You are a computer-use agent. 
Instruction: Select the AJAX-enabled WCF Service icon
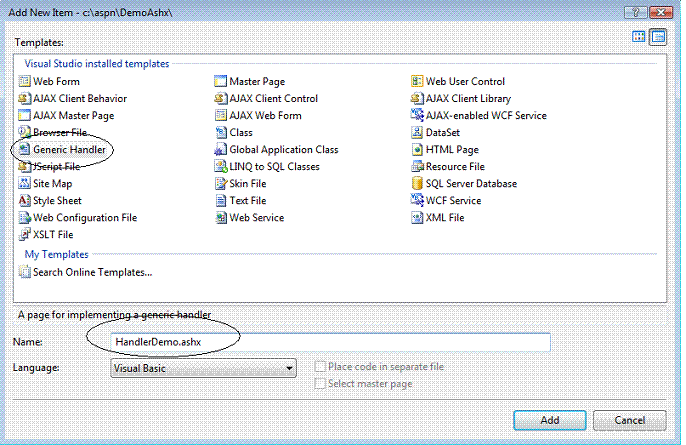(x=417, y=116)
